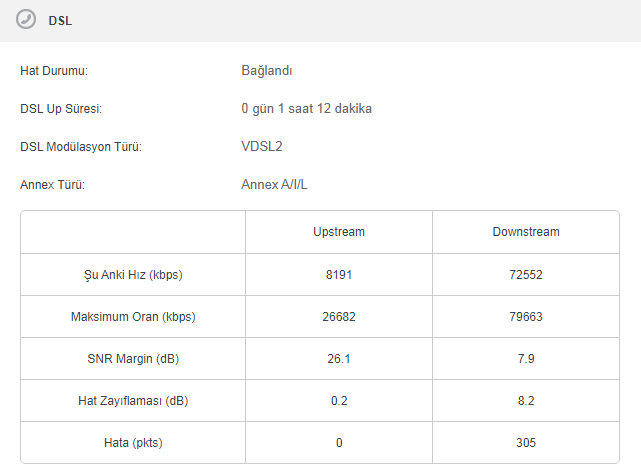641x464 pixels.
Task: Click the downstream error count 305
Action: pos(526,443)
